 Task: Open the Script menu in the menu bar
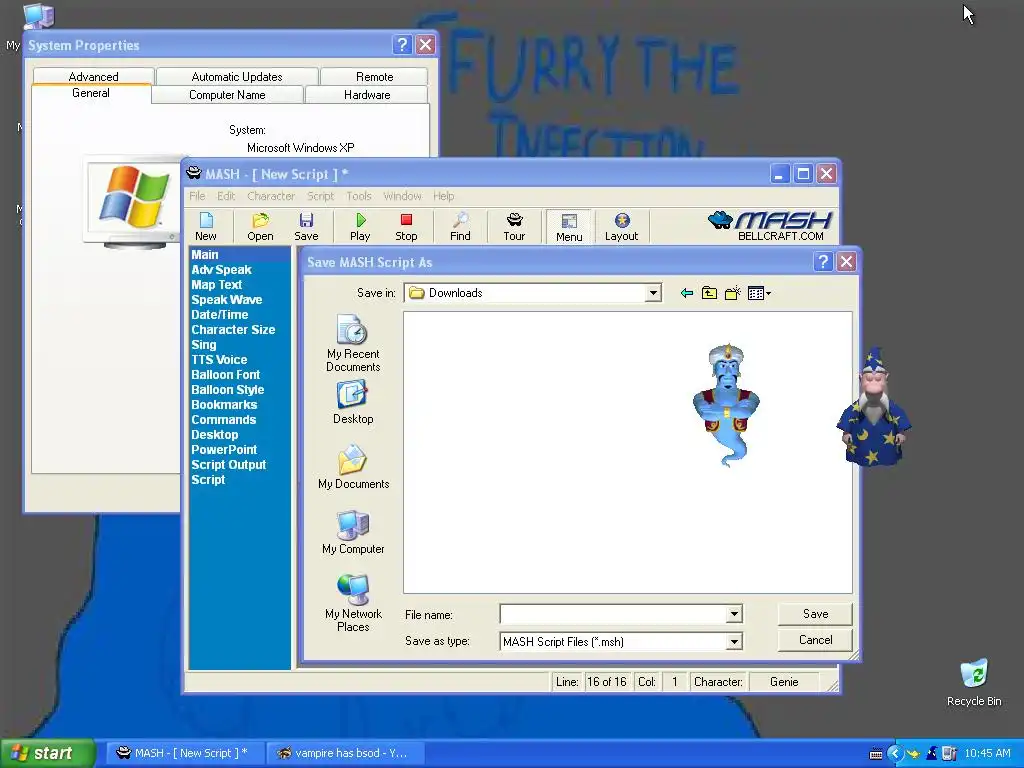point(321,196)
